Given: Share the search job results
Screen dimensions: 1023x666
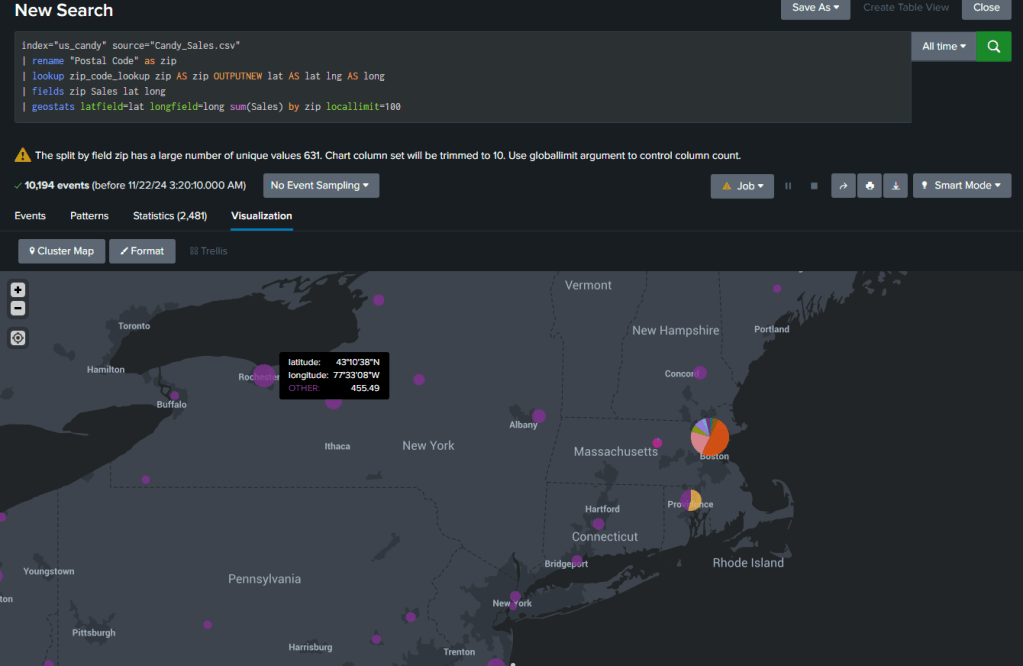Looking at the screenshot, I should pos(843,186).
